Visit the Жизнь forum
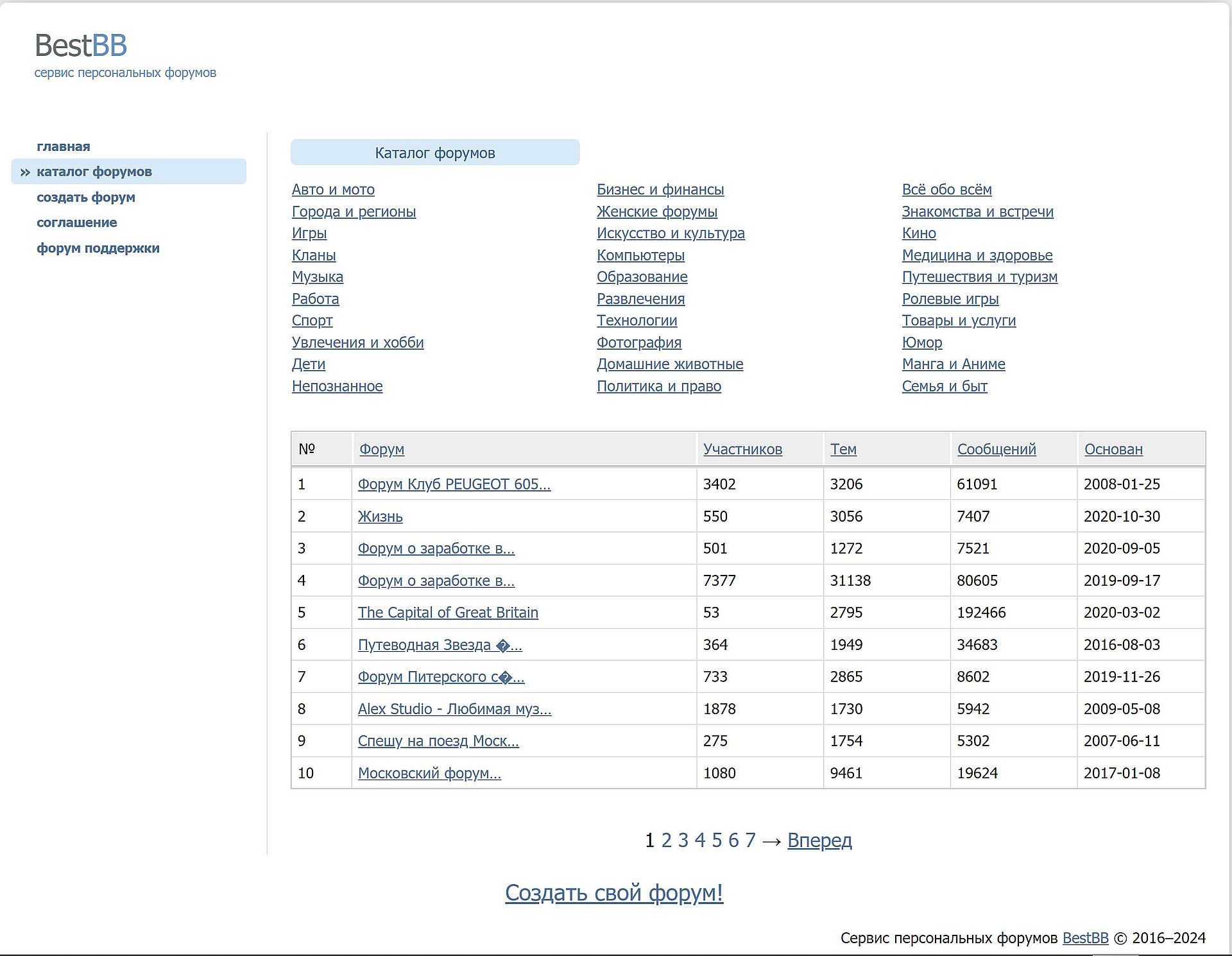This screenshot has width=1232, height=956. (x=381, y=516)
